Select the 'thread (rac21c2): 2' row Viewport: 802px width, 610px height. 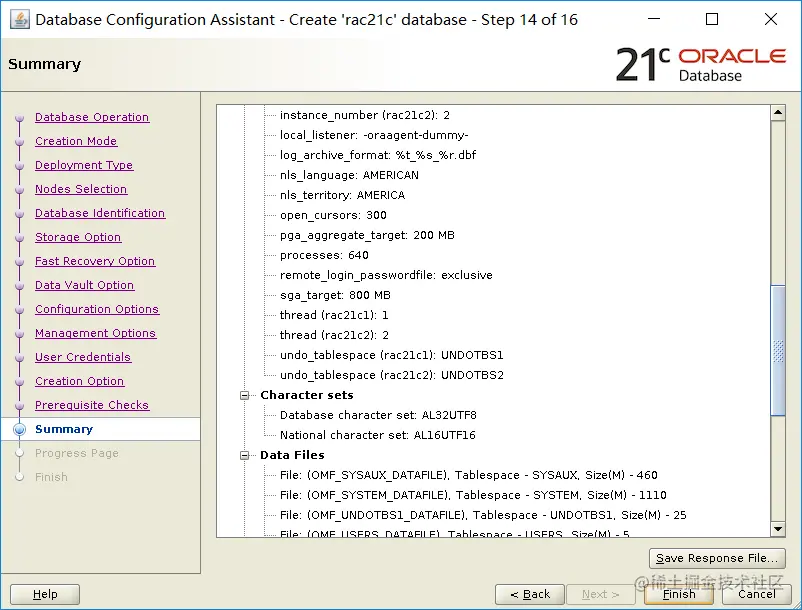(x=334, y=335)
